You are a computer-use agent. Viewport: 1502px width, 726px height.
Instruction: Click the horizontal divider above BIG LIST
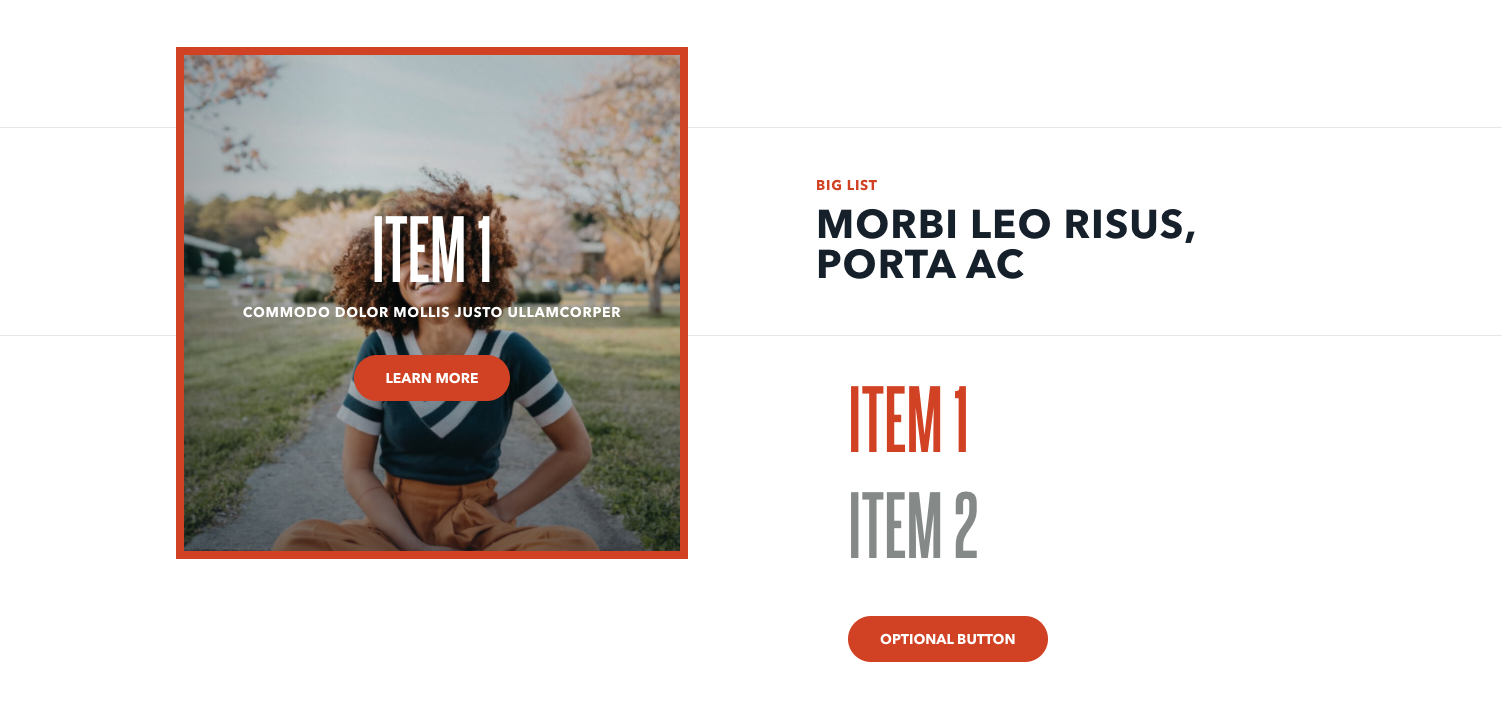coord(1094,127)
